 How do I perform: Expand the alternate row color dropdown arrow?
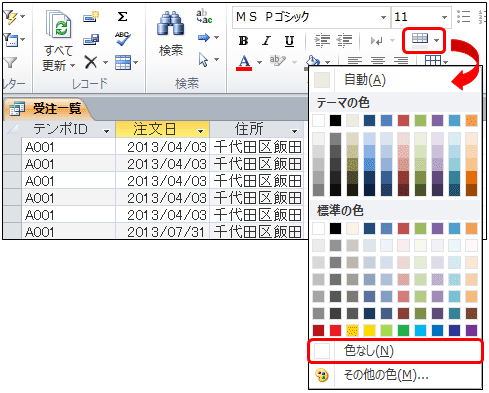pyautogui.click(x=437, y=41)
